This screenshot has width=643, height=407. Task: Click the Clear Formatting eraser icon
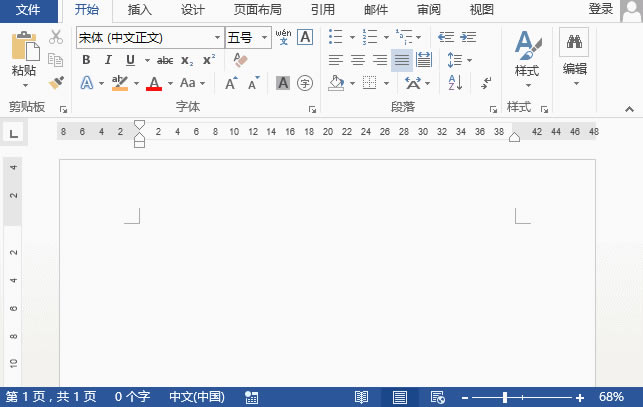click(x=240, y=60)
